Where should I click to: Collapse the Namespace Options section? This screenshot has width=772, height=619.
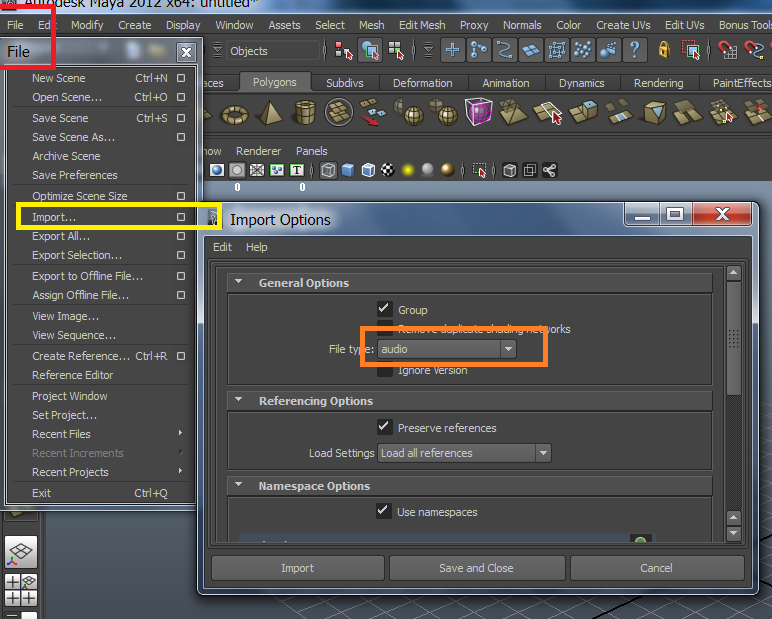pyautogui.click(x=239, y=485)
